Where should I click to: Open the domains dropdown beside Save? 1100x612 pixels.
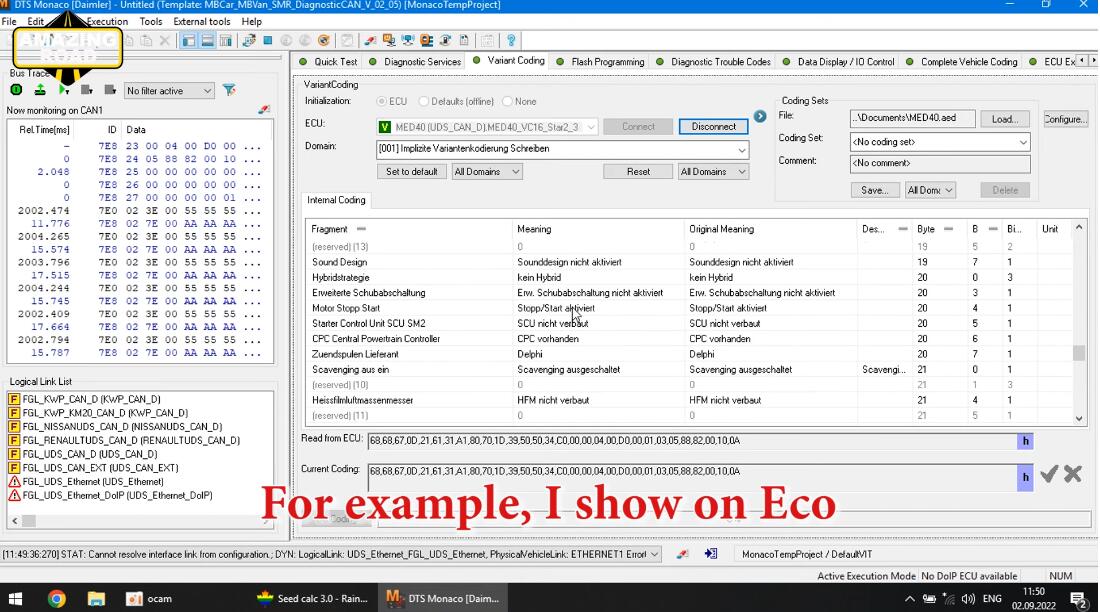930,190
